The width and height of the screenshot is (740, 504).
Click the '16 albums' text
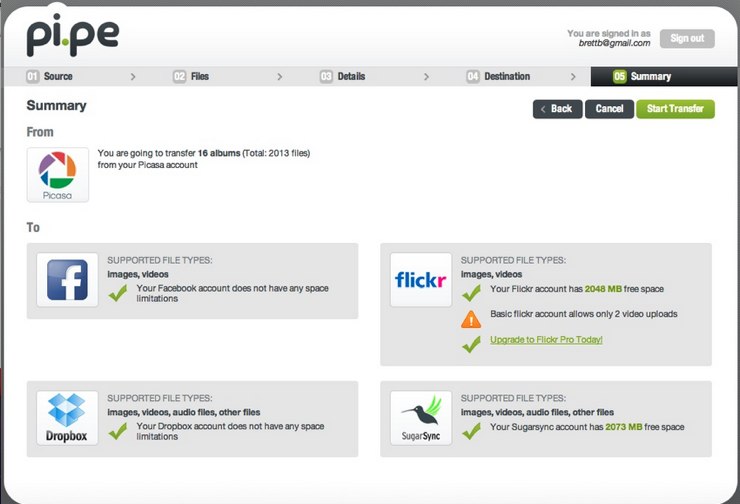point(219,153)
